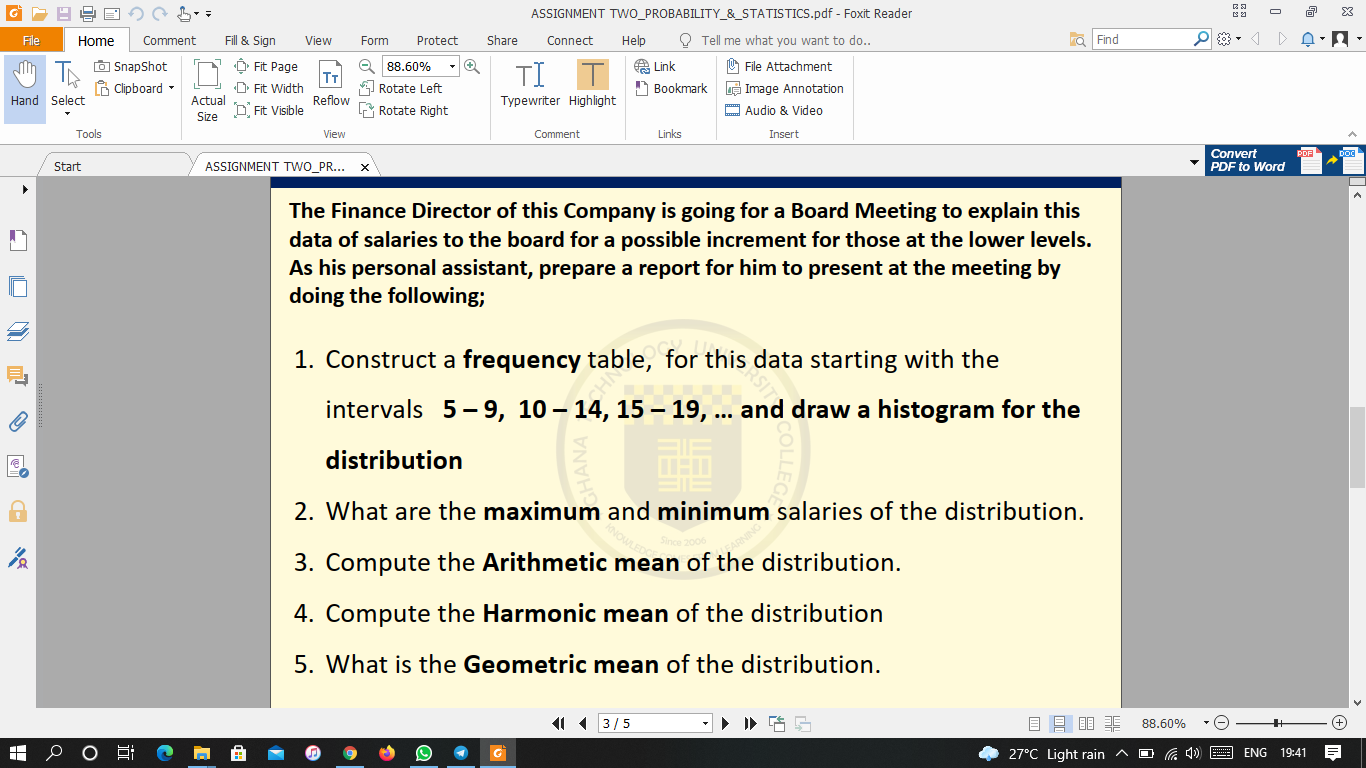
Task: Rotate the page left
Action: (x=401, y=88)
